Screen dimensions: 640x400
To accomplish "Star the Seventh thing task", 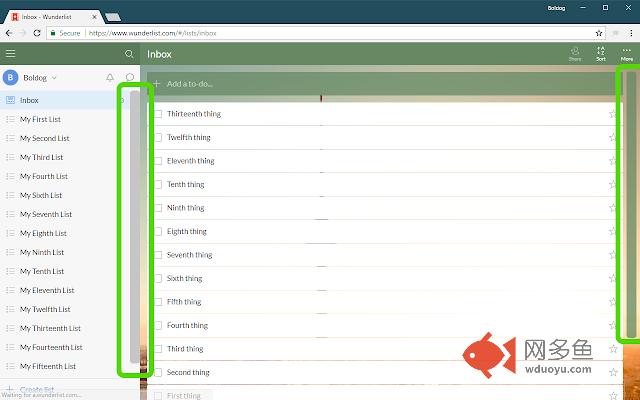I will tap(613, 255).
